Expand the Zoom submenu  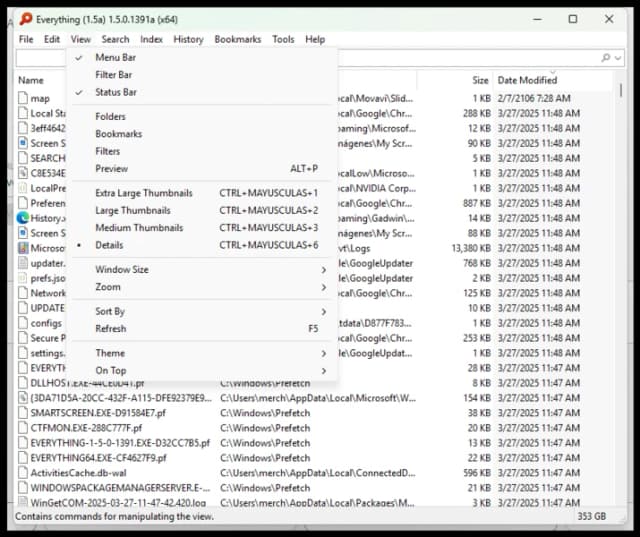(202, 287)
